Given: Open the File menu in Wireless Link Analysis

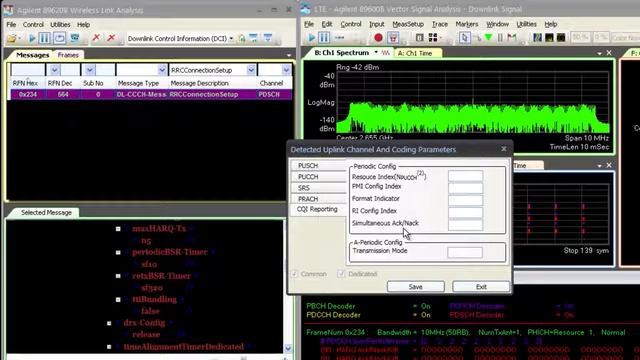Looking at the screenshot, I should pos(11,25).
